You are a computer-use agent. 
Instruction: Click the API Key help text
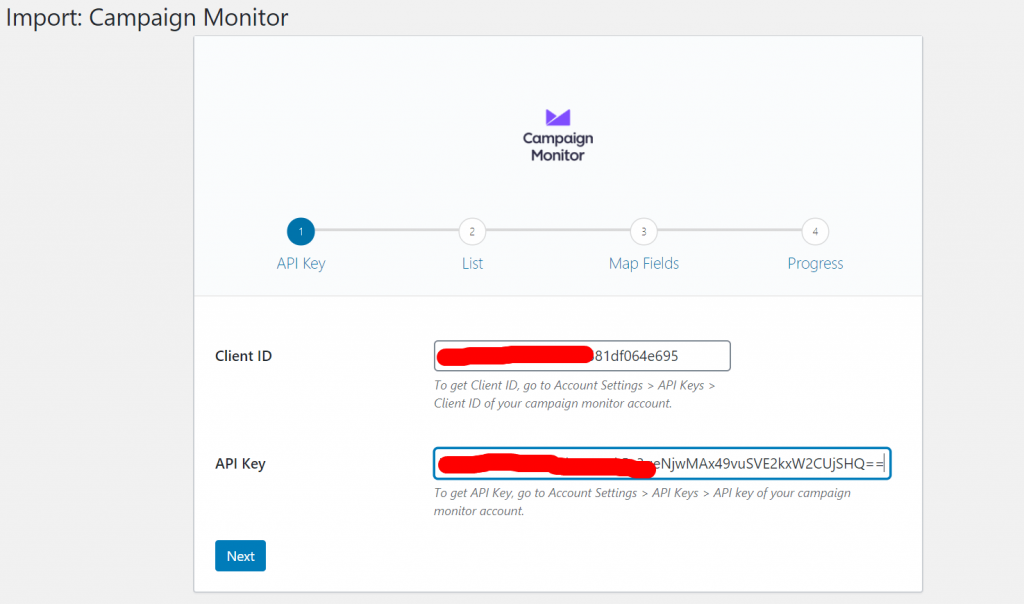(643, 502)
